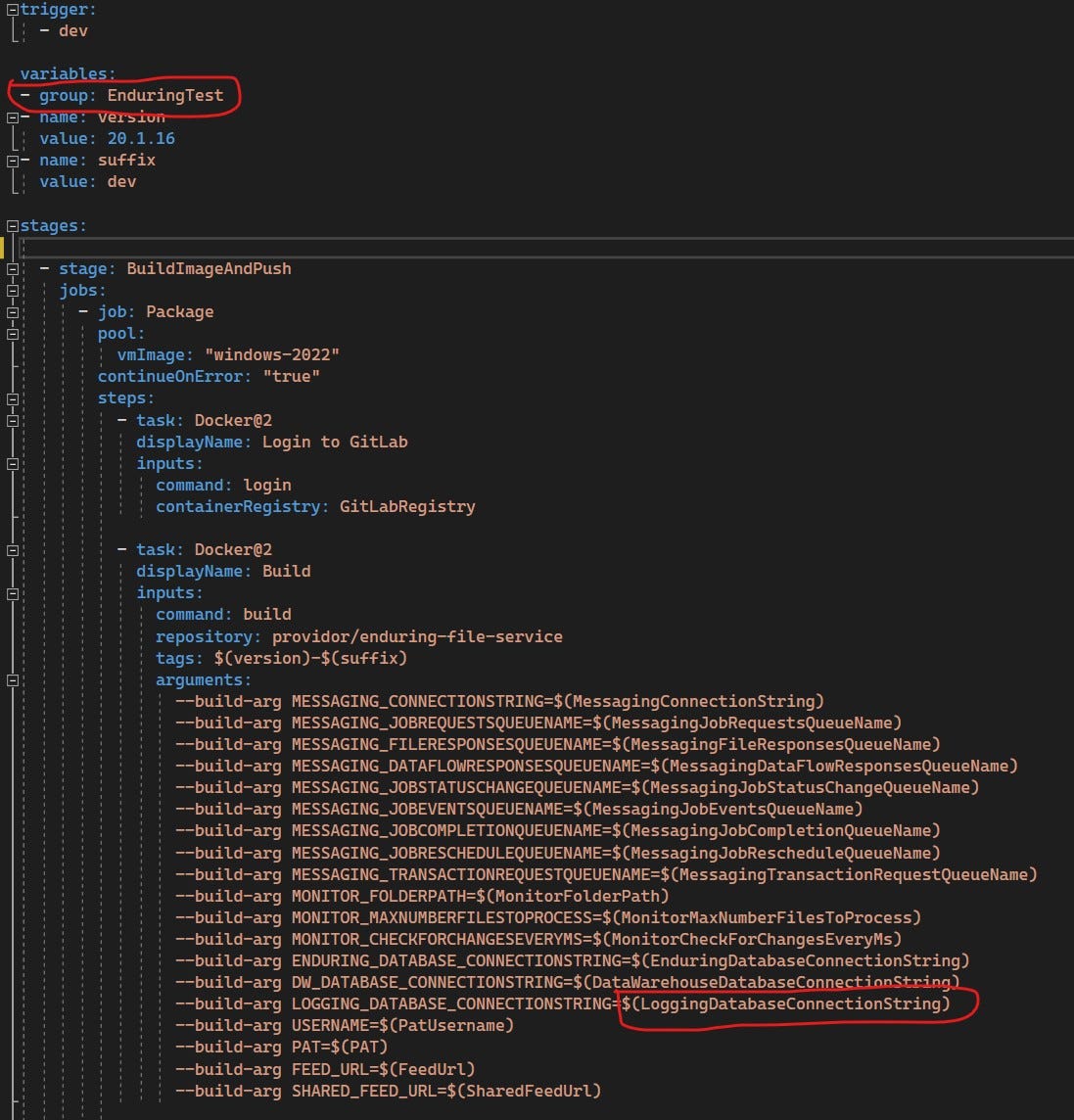Collapse the stage: BuildImageAndPush fold marker
The height and width of the screenshot is (1120, 1074).
coord(12,269)
